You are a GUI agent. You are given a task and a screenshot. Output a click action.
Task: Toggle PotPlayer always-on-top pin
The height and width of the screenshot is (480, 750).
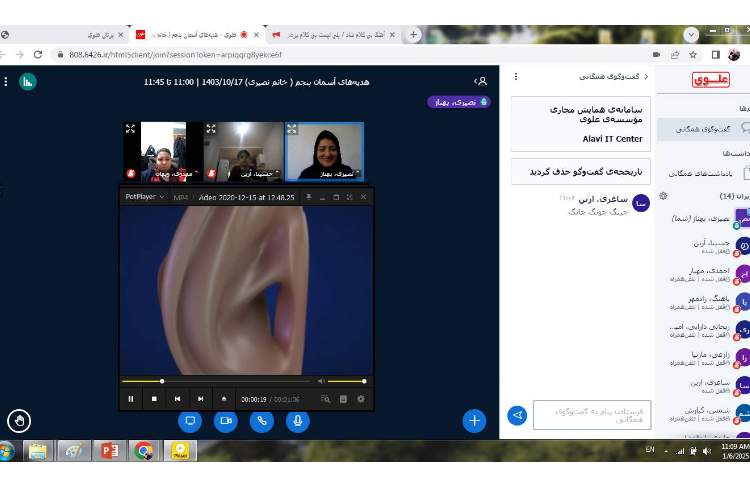click(x=309, y=197)
